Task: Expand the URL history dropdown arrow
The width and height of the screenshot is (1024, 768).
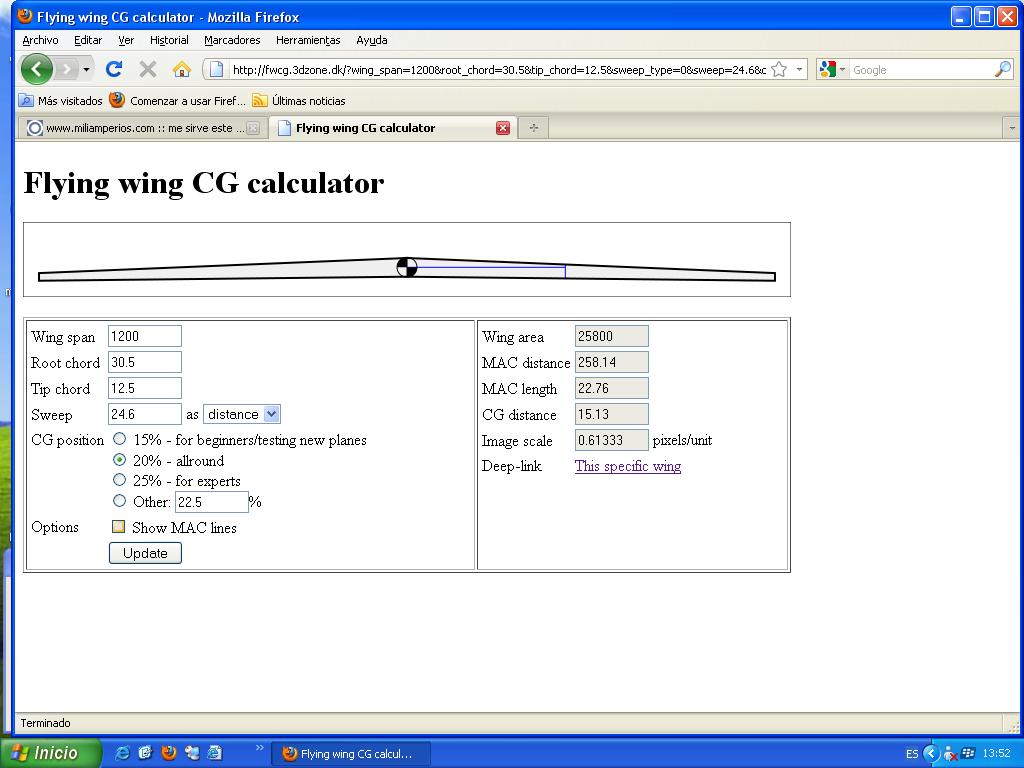Action: pyautogui.click(x=799, y=70)
